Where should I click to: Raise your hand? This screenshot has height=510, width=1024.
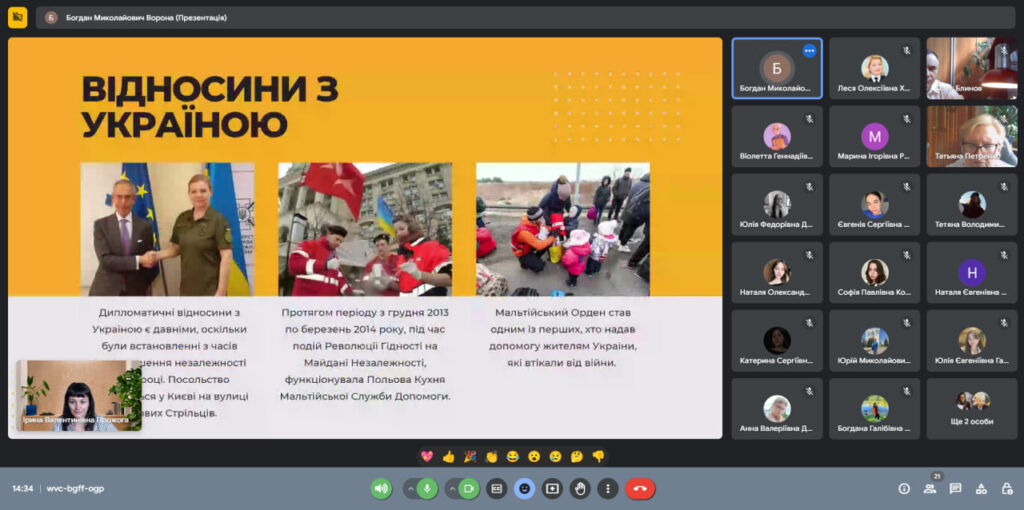580,489
